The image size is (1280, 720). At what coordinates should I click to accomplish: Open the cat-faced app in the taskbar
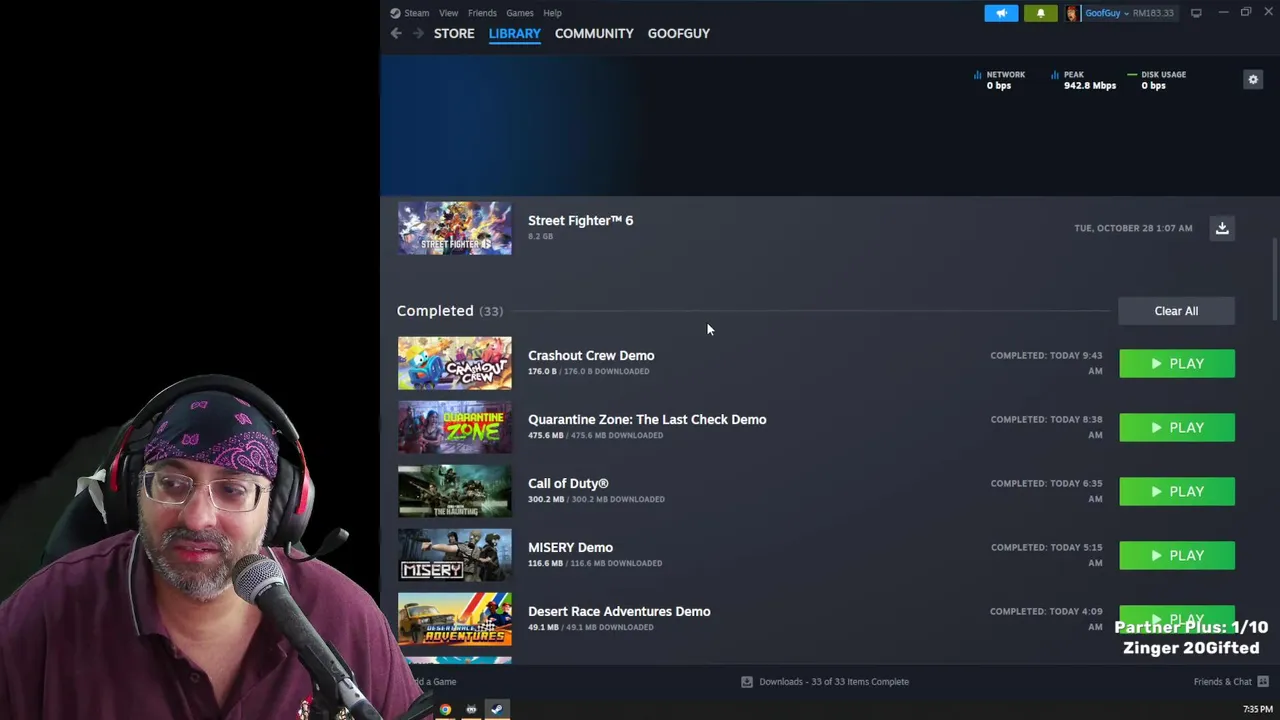471,710
